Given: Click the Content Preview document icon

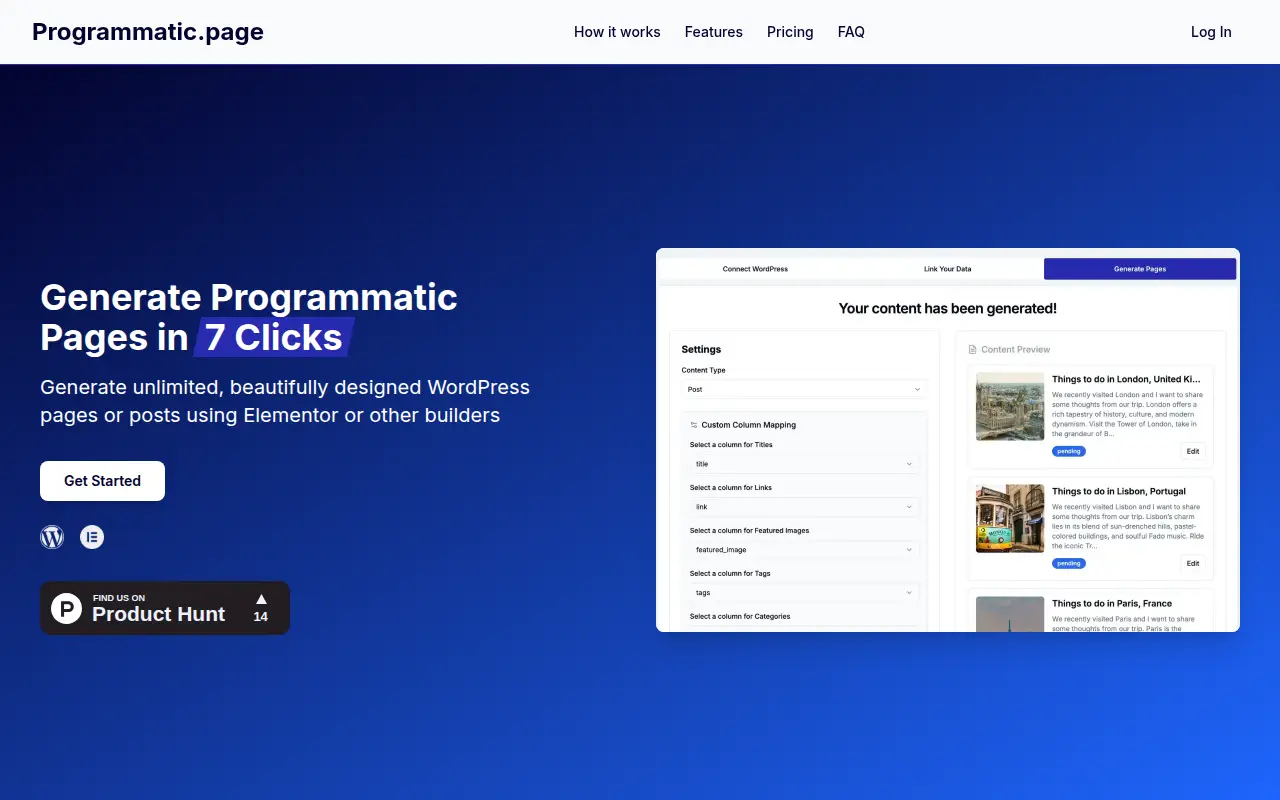Looking at the screenshot, I should click(x=972, y=350).
